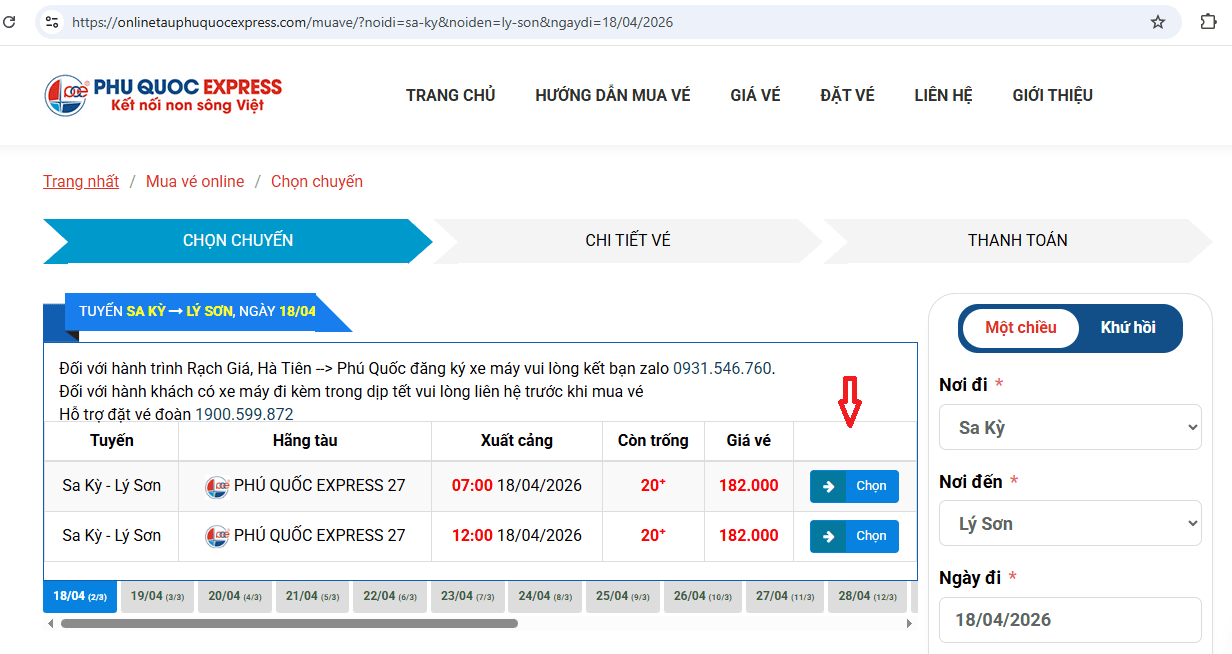
Task: Open the browser extensions puzzle icon
Action: tap(1208, 22)
